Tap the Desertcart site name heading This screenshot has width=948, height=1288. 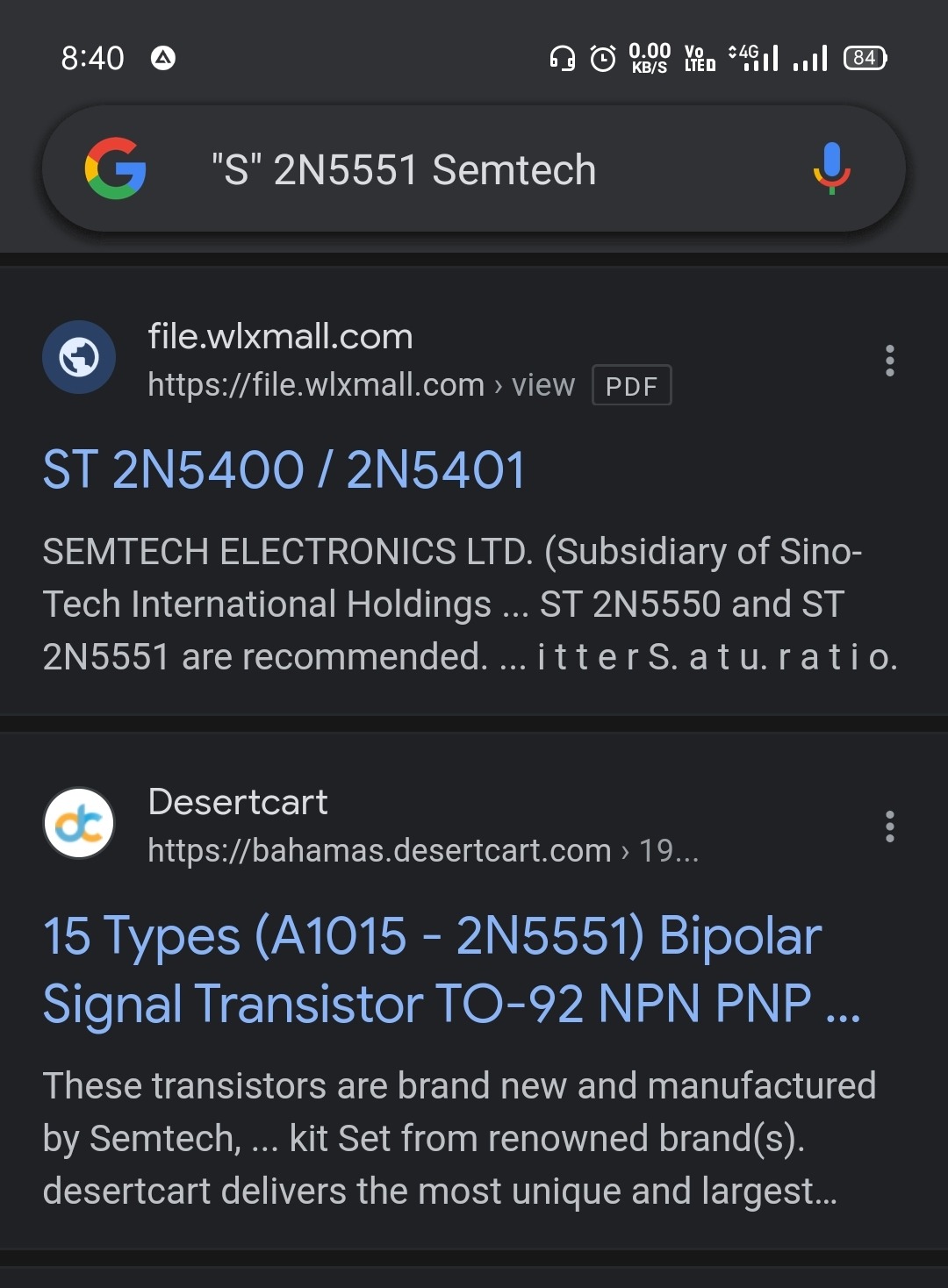coord(238,802)
